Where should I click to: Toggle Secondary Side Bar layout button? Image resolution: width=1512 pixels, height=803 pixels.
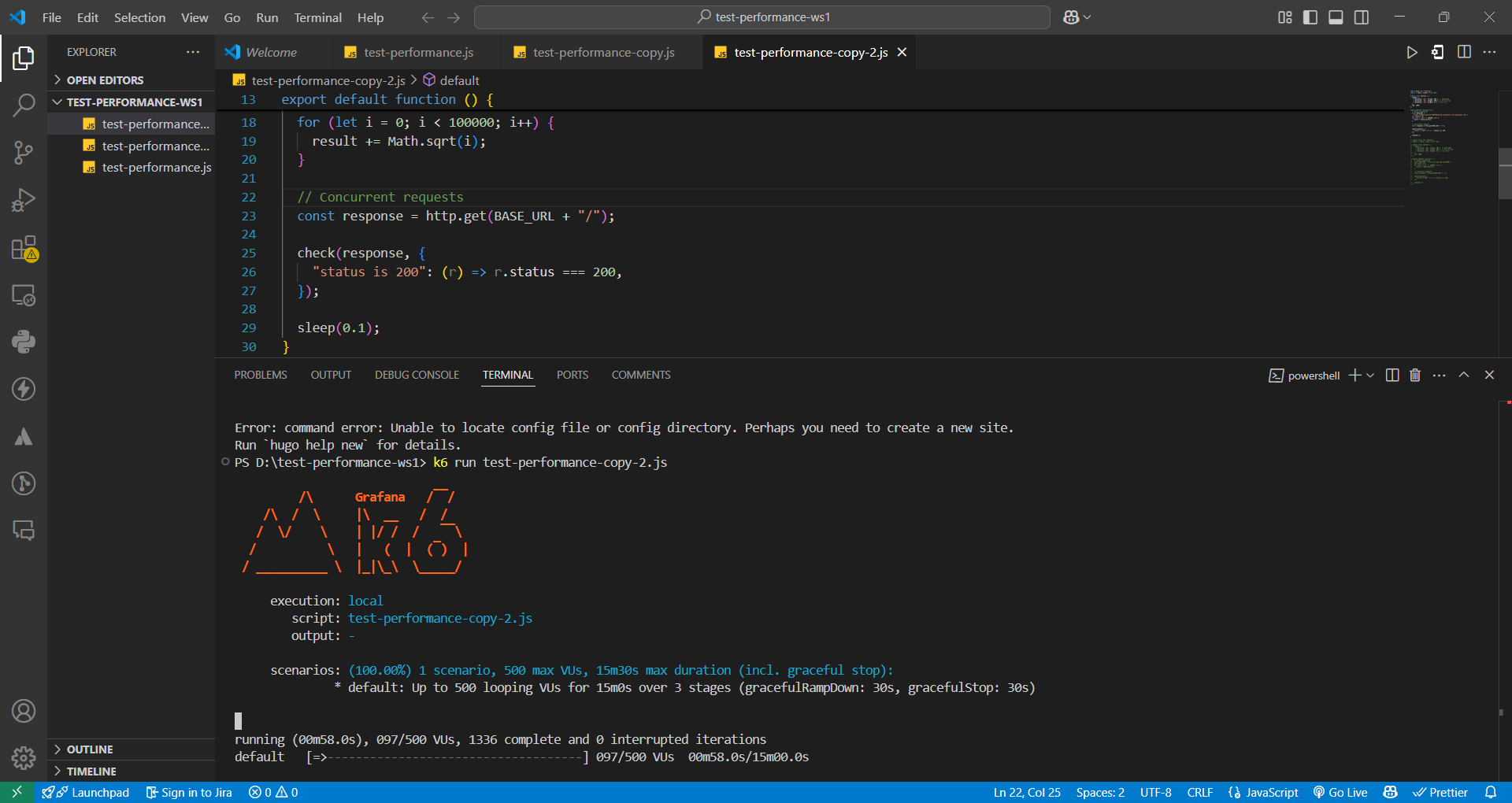pos(1362,17)
